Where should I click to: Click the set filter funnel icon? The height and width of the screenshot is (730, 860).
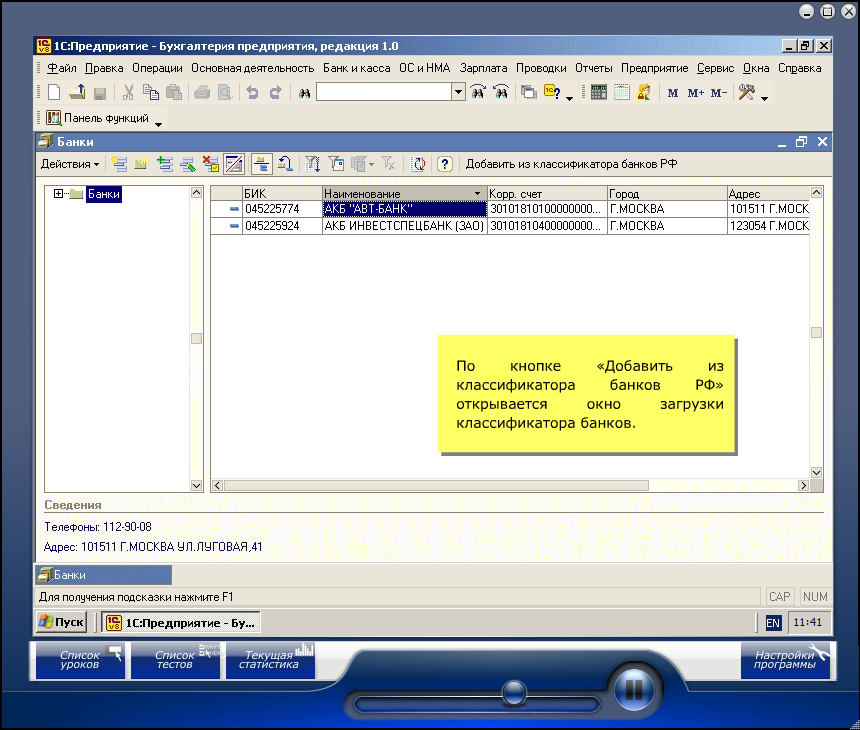point(312,164)
